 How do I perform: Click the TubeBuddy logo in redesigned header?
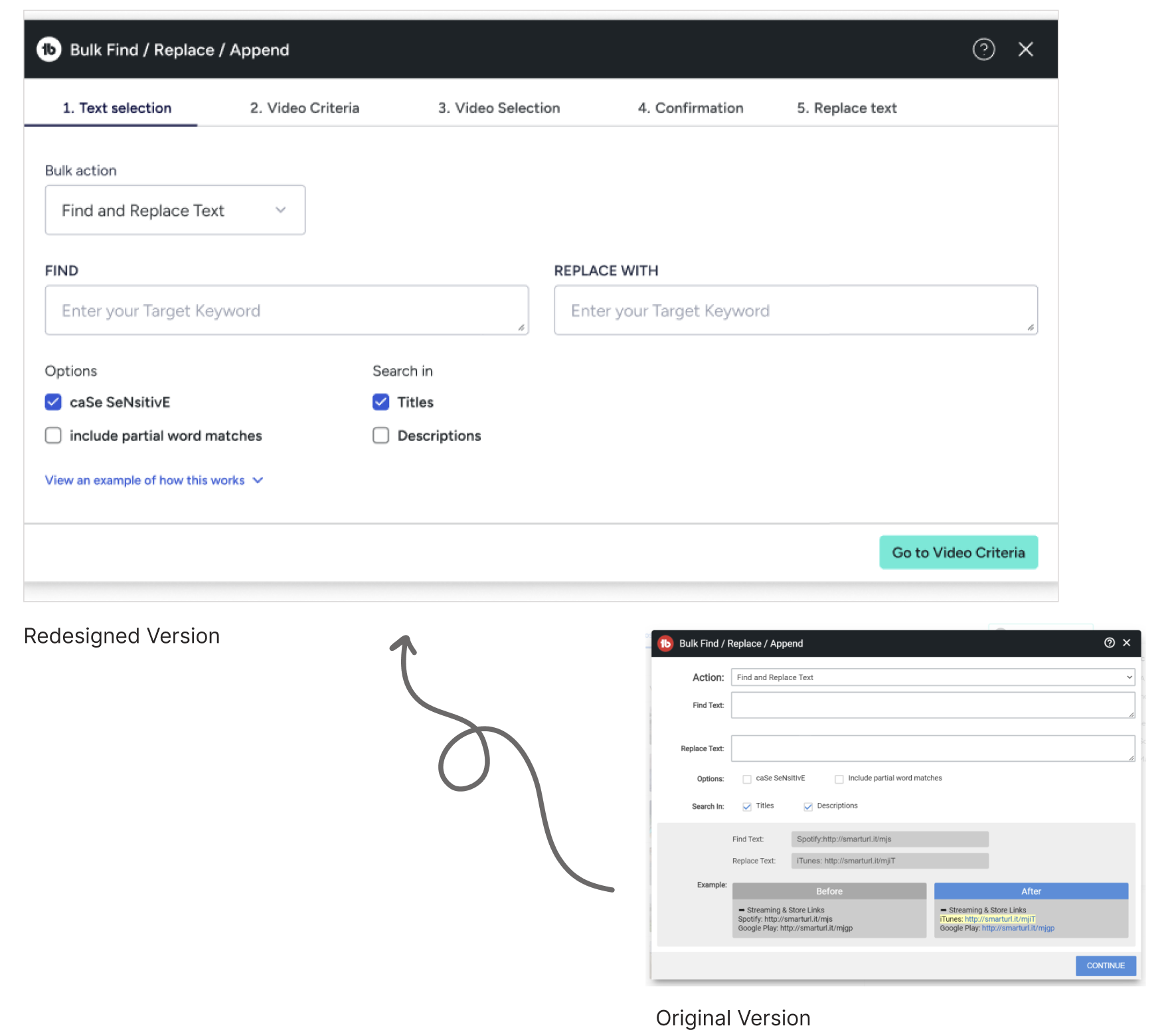49,49
